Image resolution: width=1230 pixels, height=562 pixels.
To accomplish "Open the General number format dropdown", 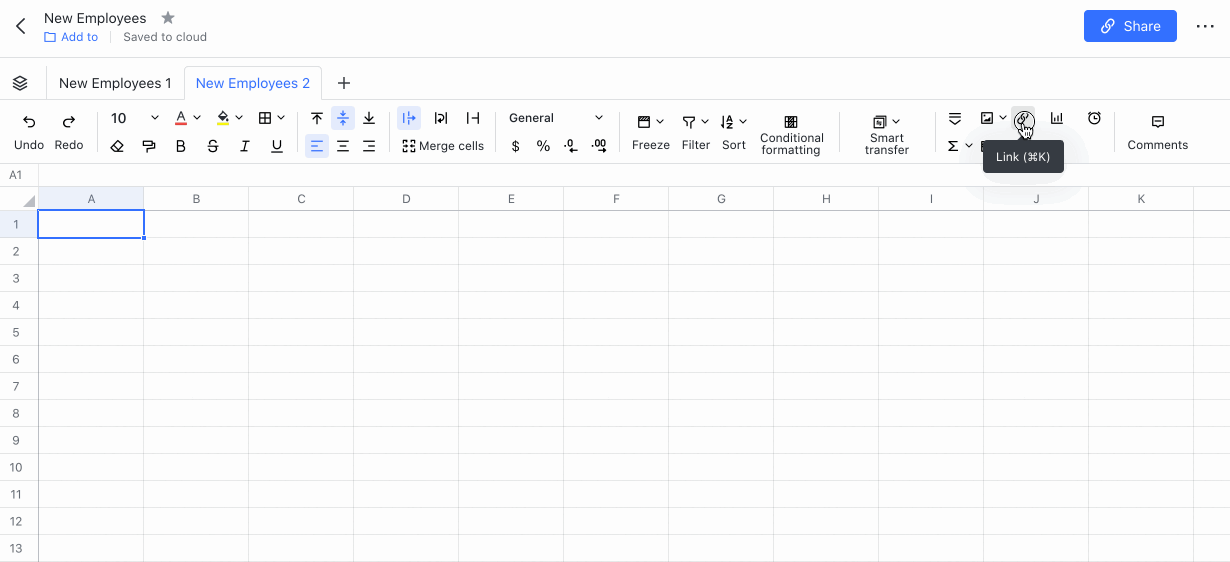I will tap(556, 118).
